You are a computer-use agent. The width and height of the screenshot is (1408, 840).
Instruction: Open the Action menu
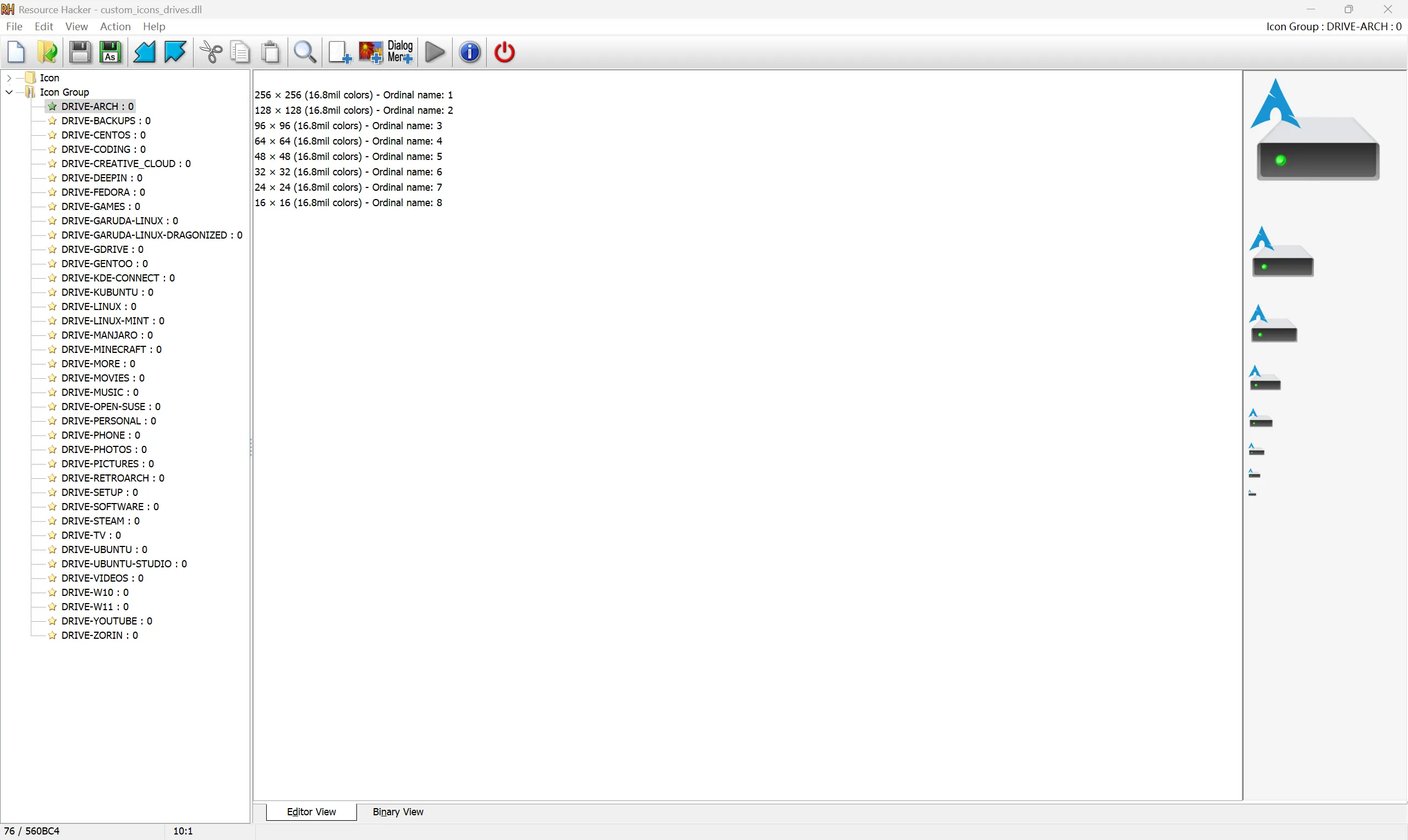pyautogui.click(x=115, y=26)
